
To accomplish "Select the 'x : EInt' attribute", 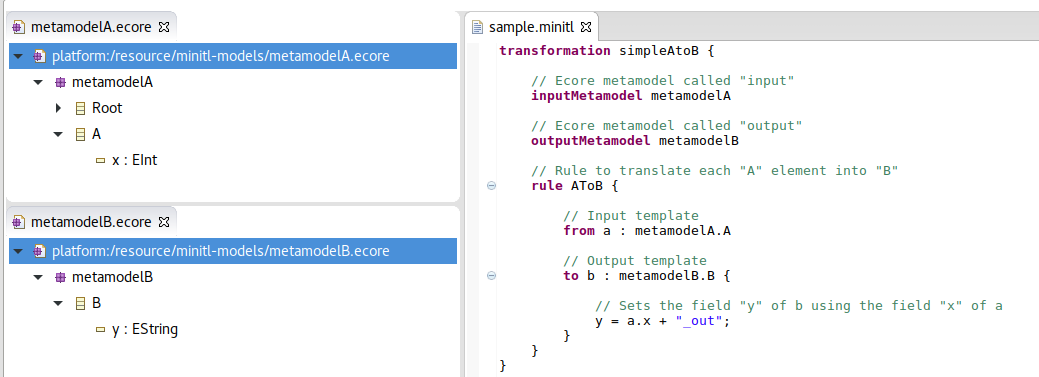I will 135,160.
